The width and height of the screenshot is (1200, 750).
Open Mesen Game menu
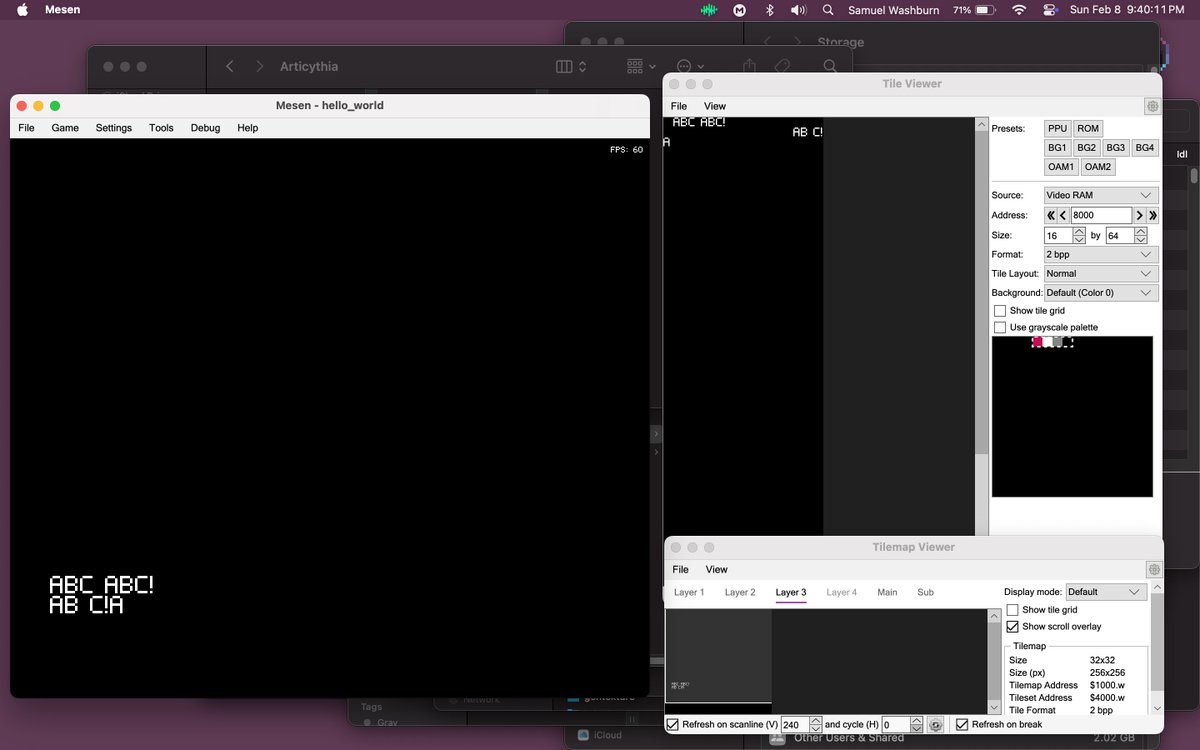pos(65,128)
